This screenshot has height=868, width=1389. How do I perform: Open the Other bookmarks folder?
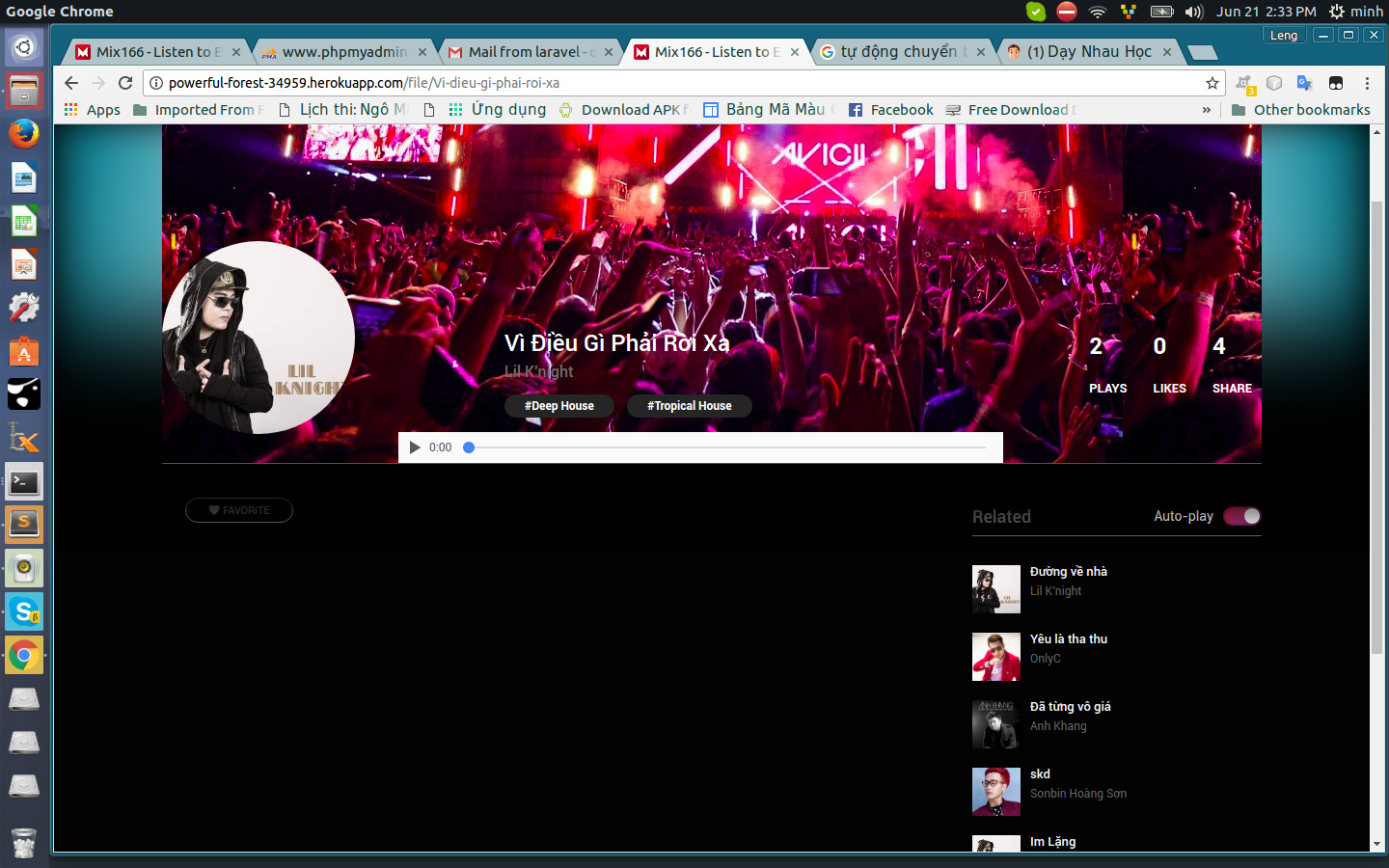coord(1301,110)
